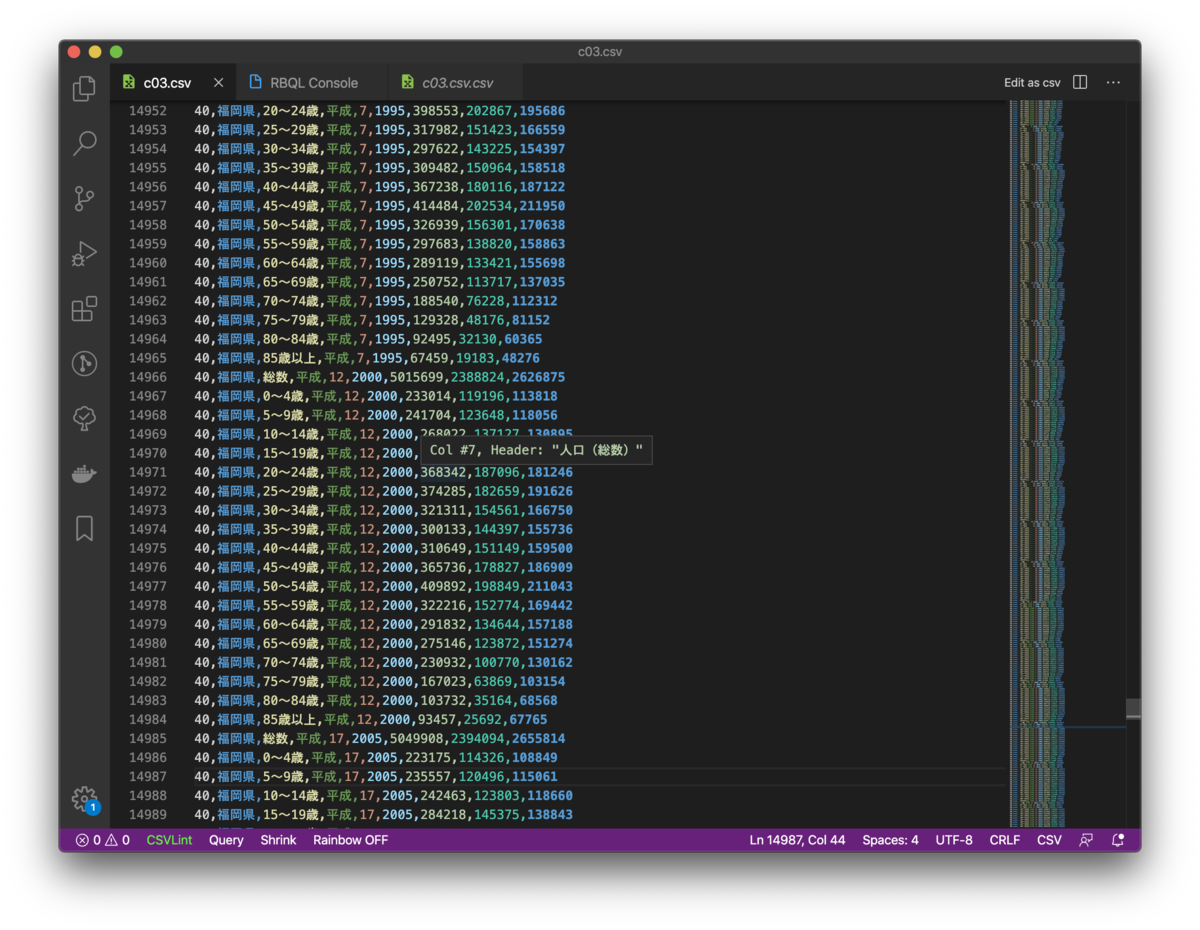Open the Docker view
1200x930 pixels.
pos(84,474)
